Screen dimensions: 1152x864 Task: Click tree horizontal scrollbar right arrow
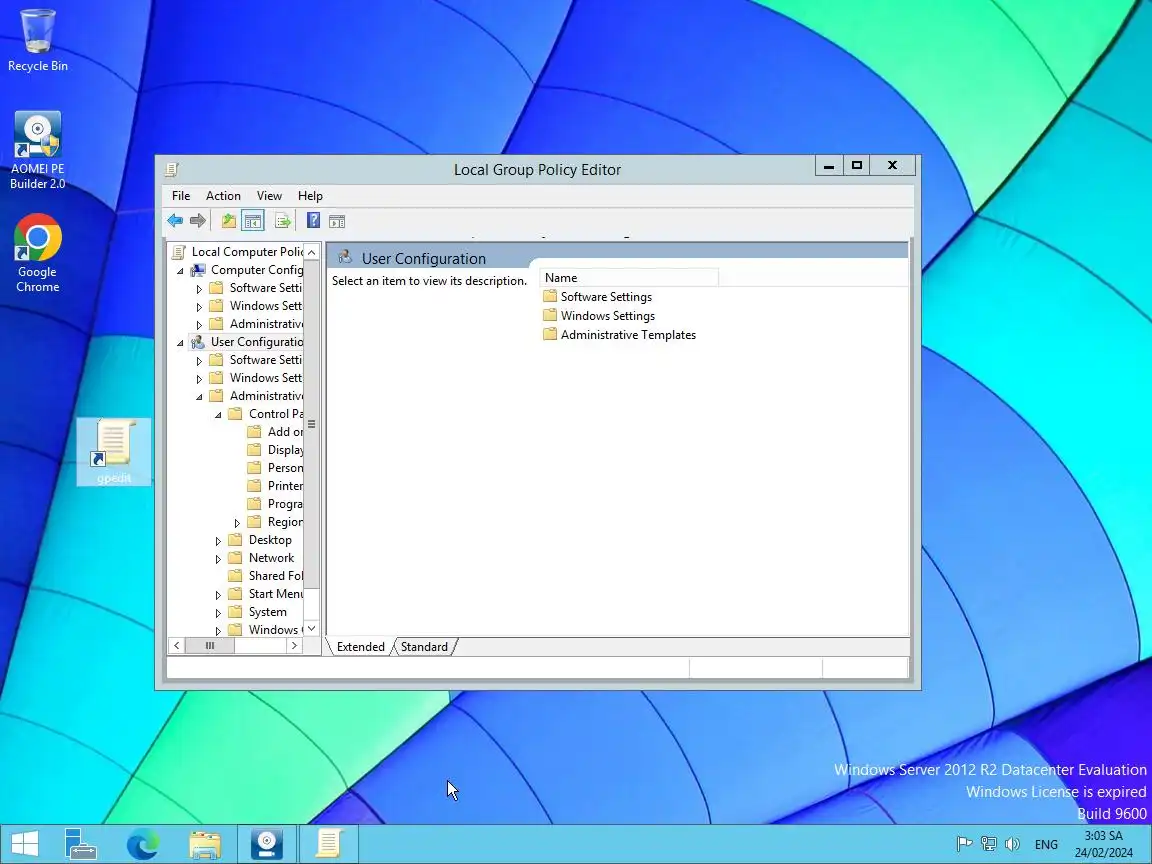[294, 646]
